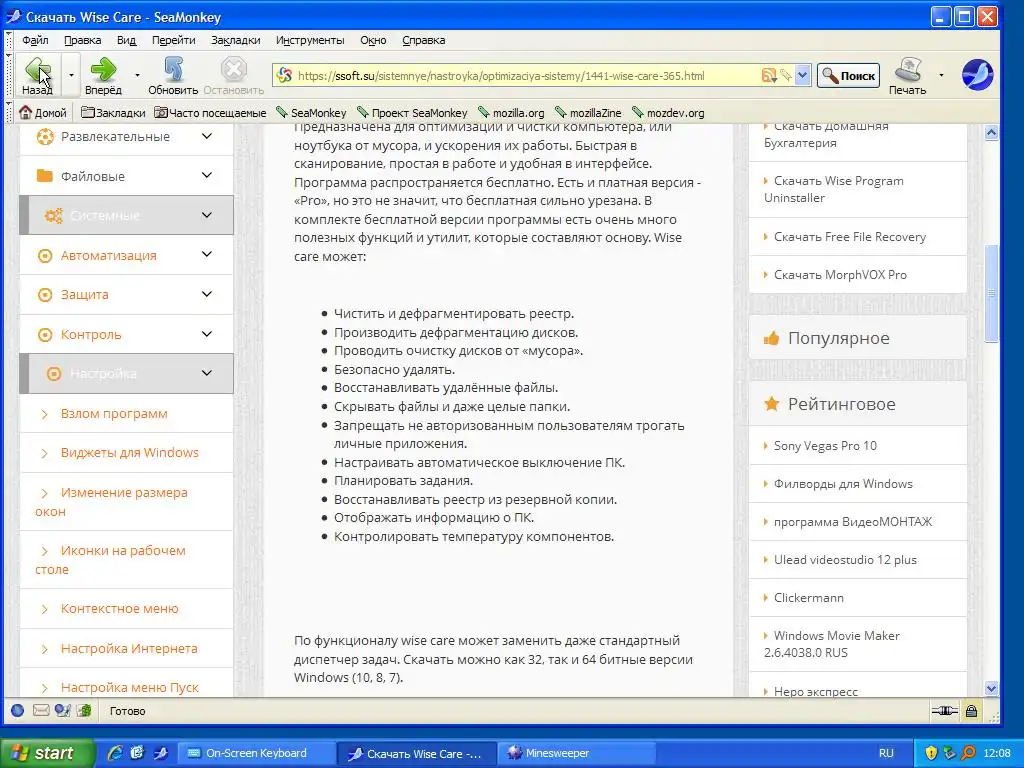Switch to Minesweeper taskbar window
1024x768 pixels.
click(577, 753)
